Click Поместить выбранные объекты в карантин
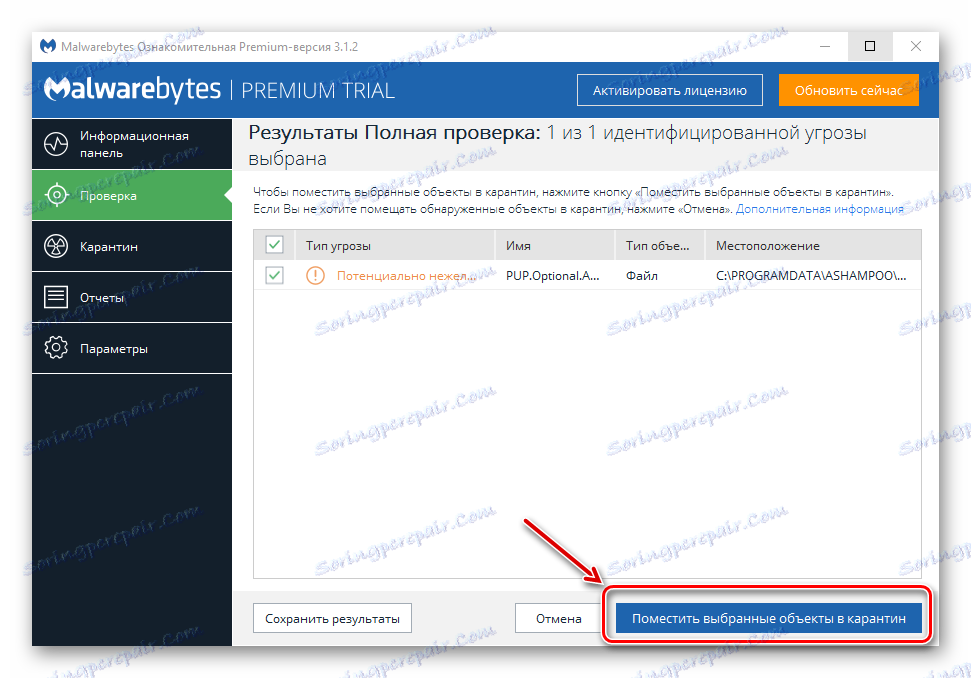The width and height of the screenshot is (971, 678). pos(769,618)
